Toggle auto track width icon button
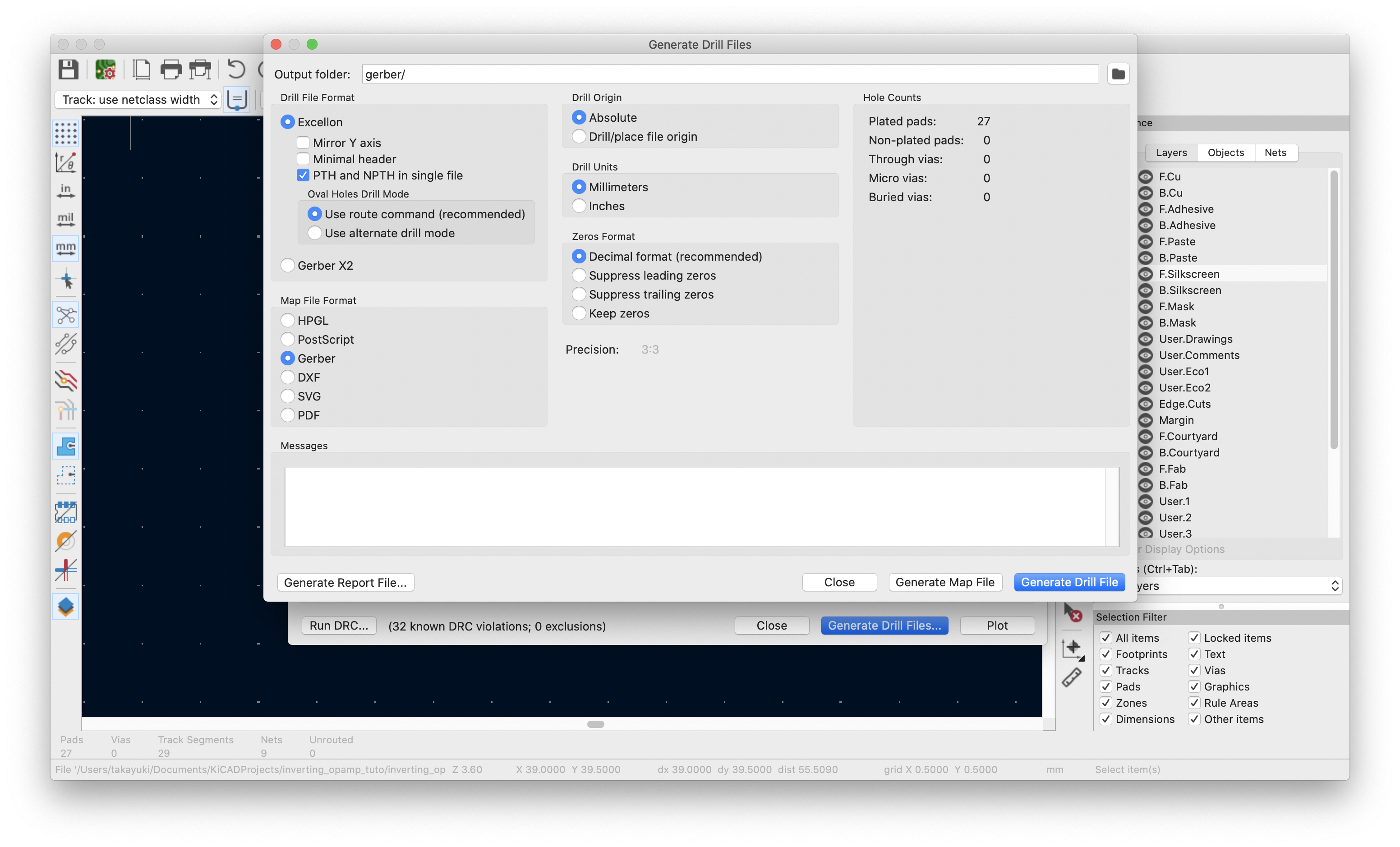The width and height of the screenshot is (1400, 847). [237, 99]
